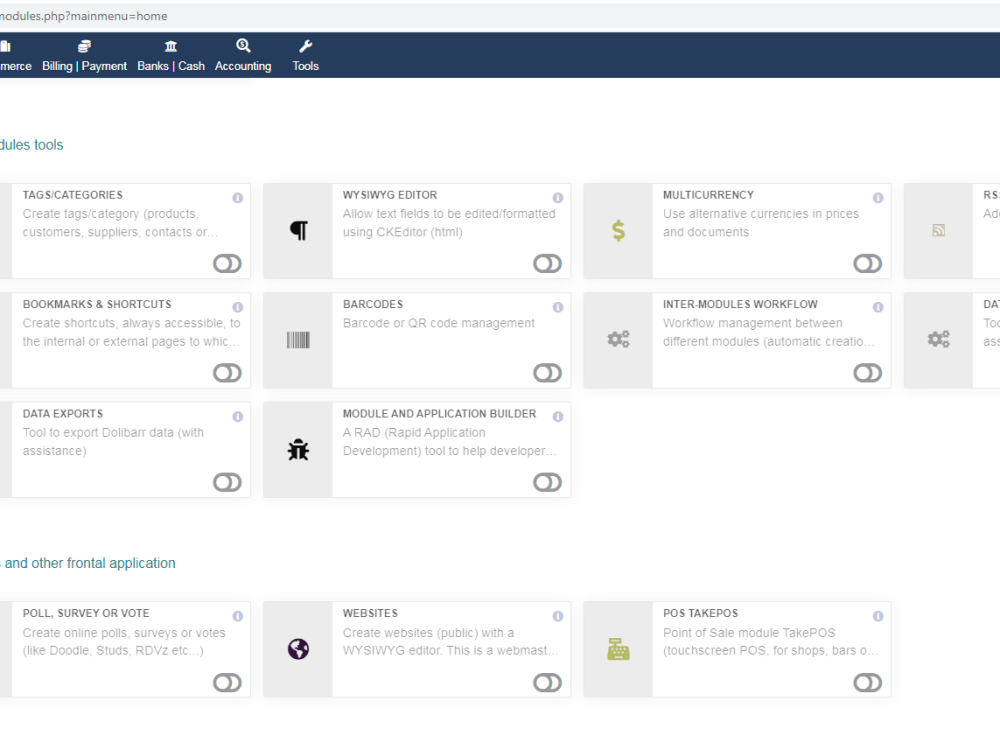Click the Websites globe icon

pos(297,648)
